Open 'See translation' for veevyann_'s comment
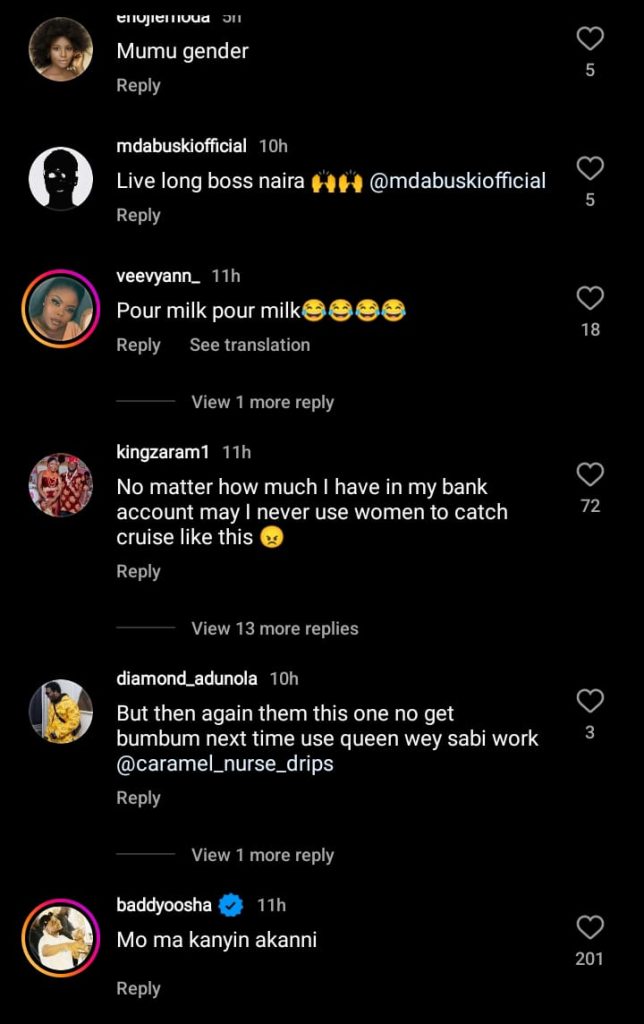This screenshot has height=1024, width=644. [249, 345]
